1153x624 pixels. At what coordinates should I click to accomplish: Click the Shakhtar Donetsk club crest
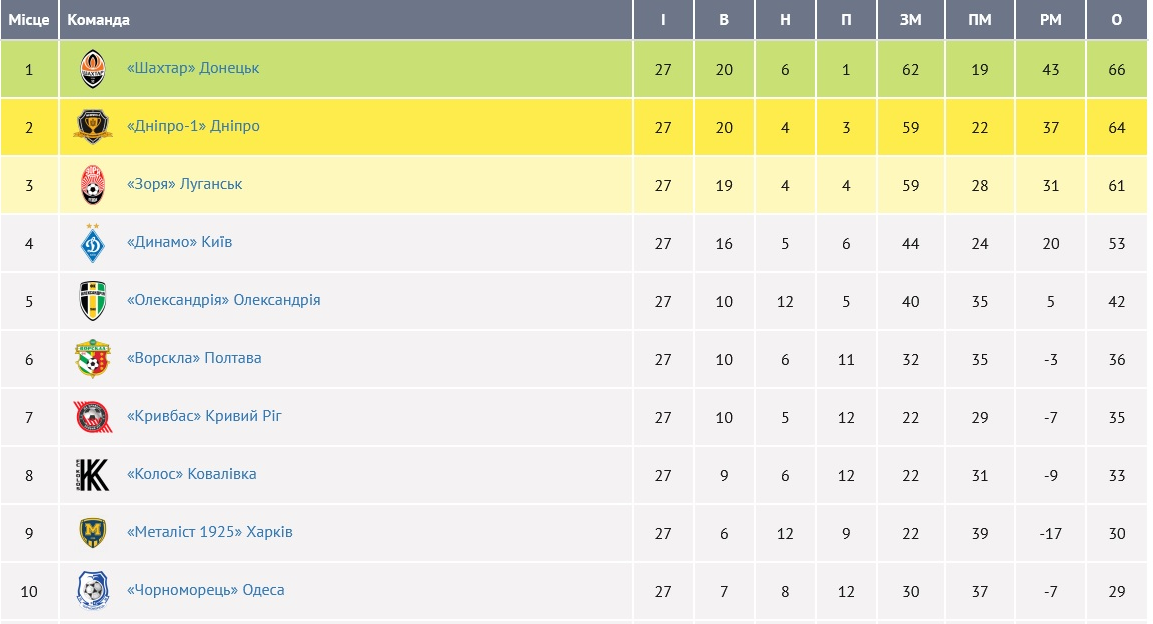click(x=93, y=69)
